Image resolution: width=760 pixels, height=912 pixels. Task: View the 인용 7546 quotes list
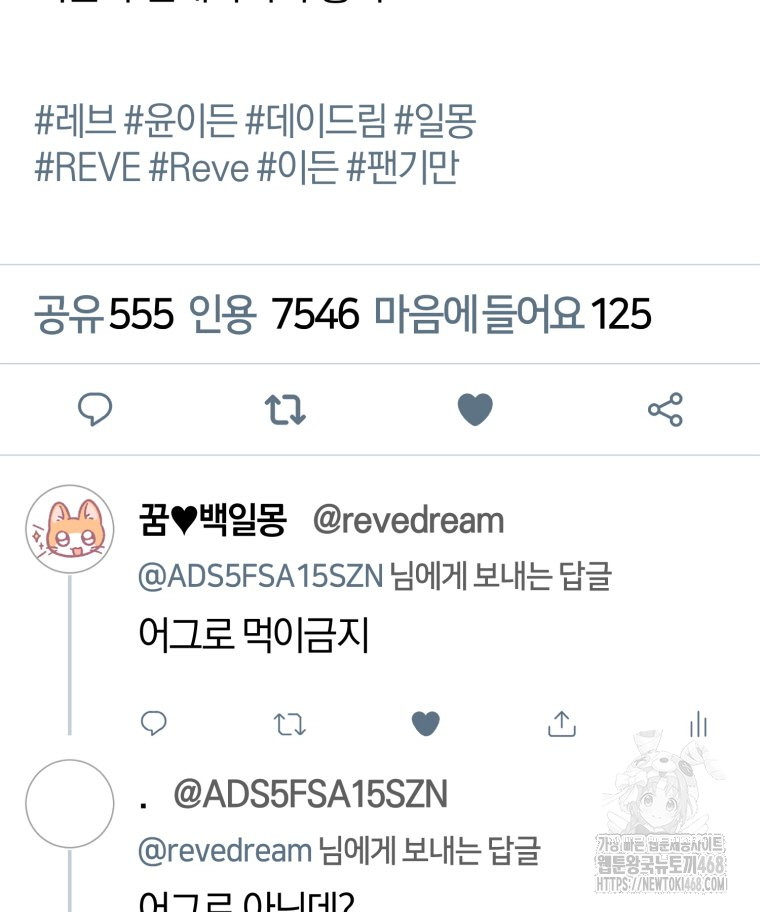point(273,314)
